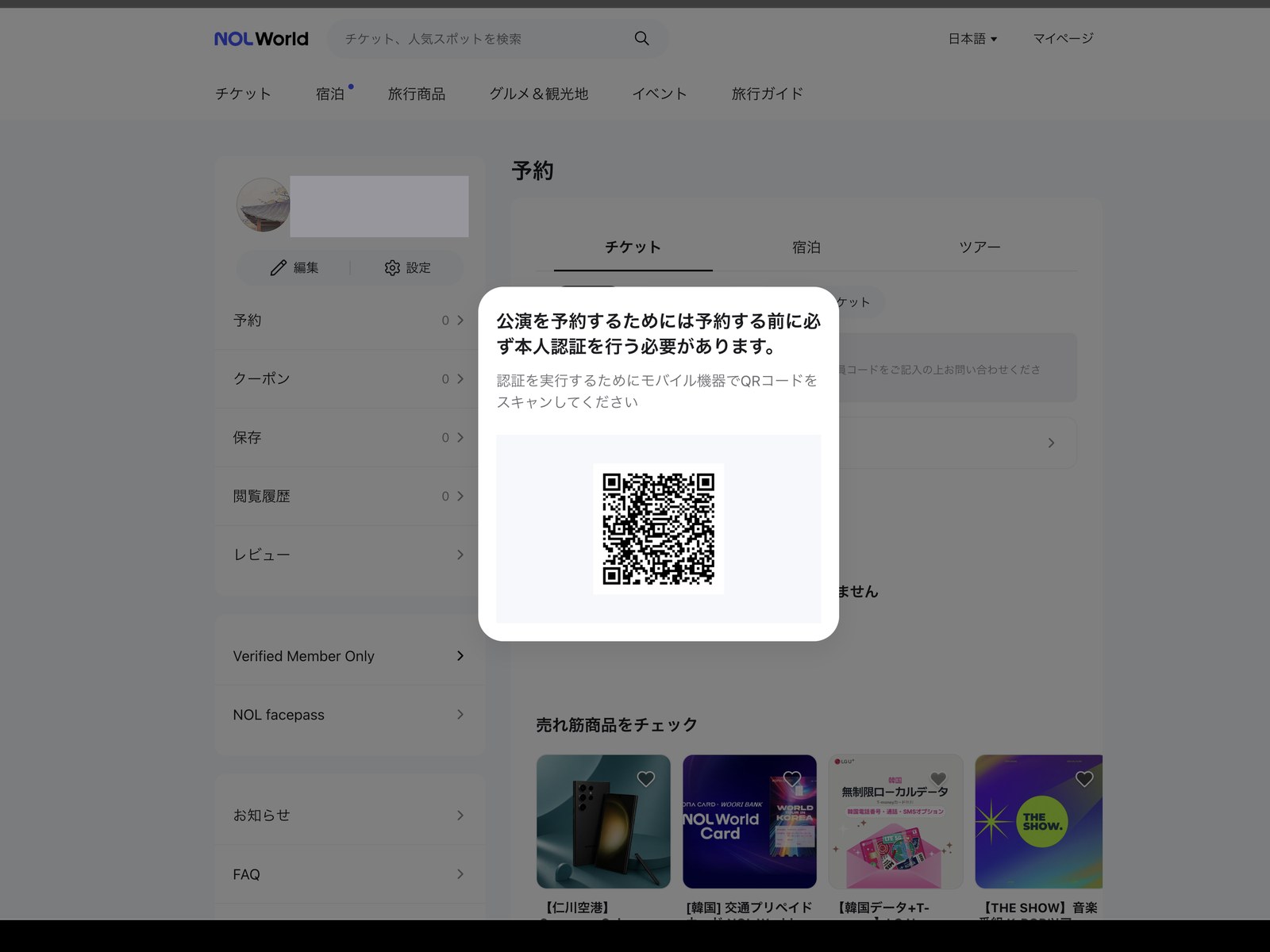Open the 日本語 language dropdown
Screen dimensions: 1270x952
pyautogui.click(x=972, y=38)
